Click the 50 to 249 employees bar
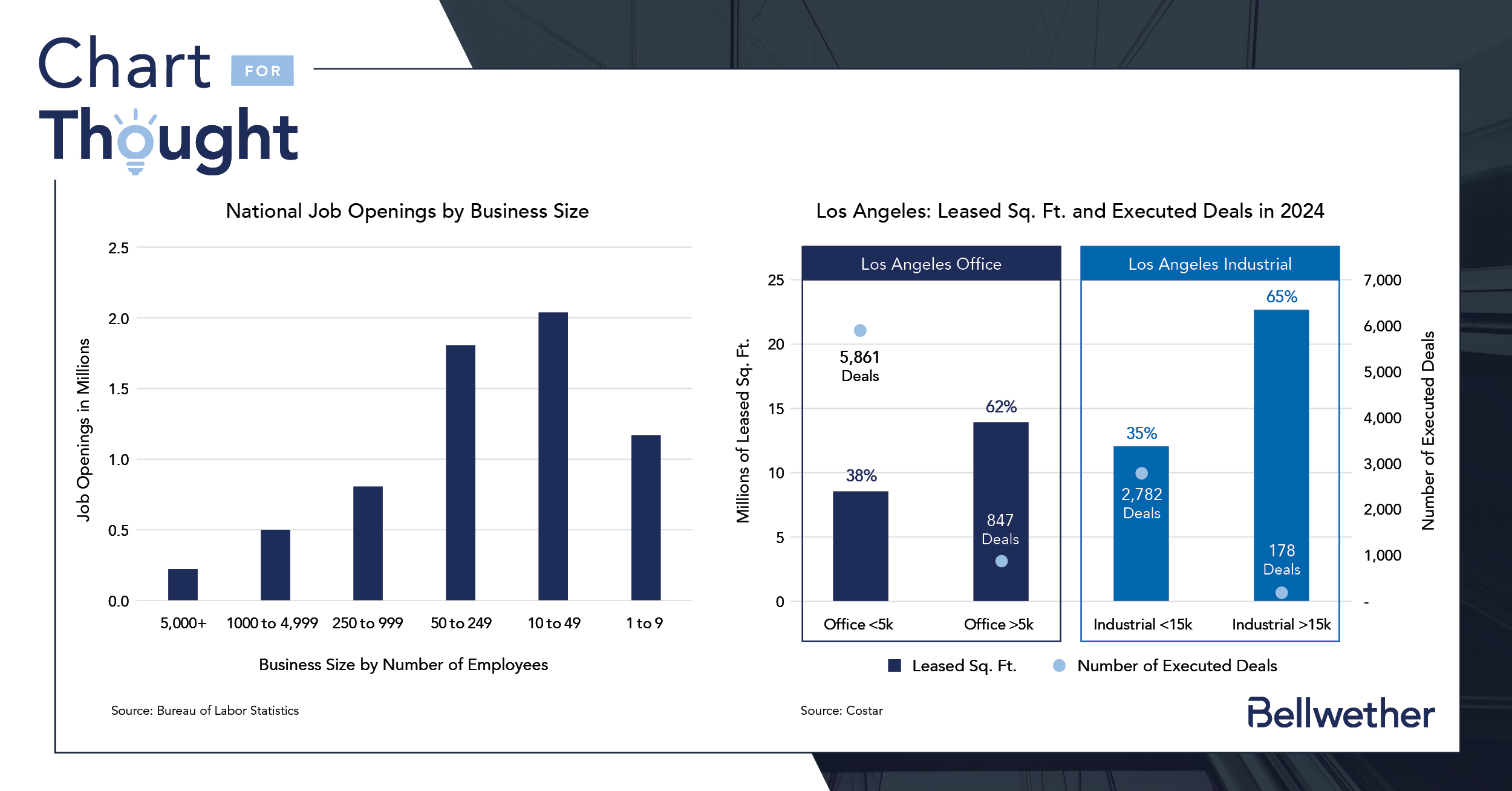The height and width of the screenshot is (791, 1512). [461, 473]
